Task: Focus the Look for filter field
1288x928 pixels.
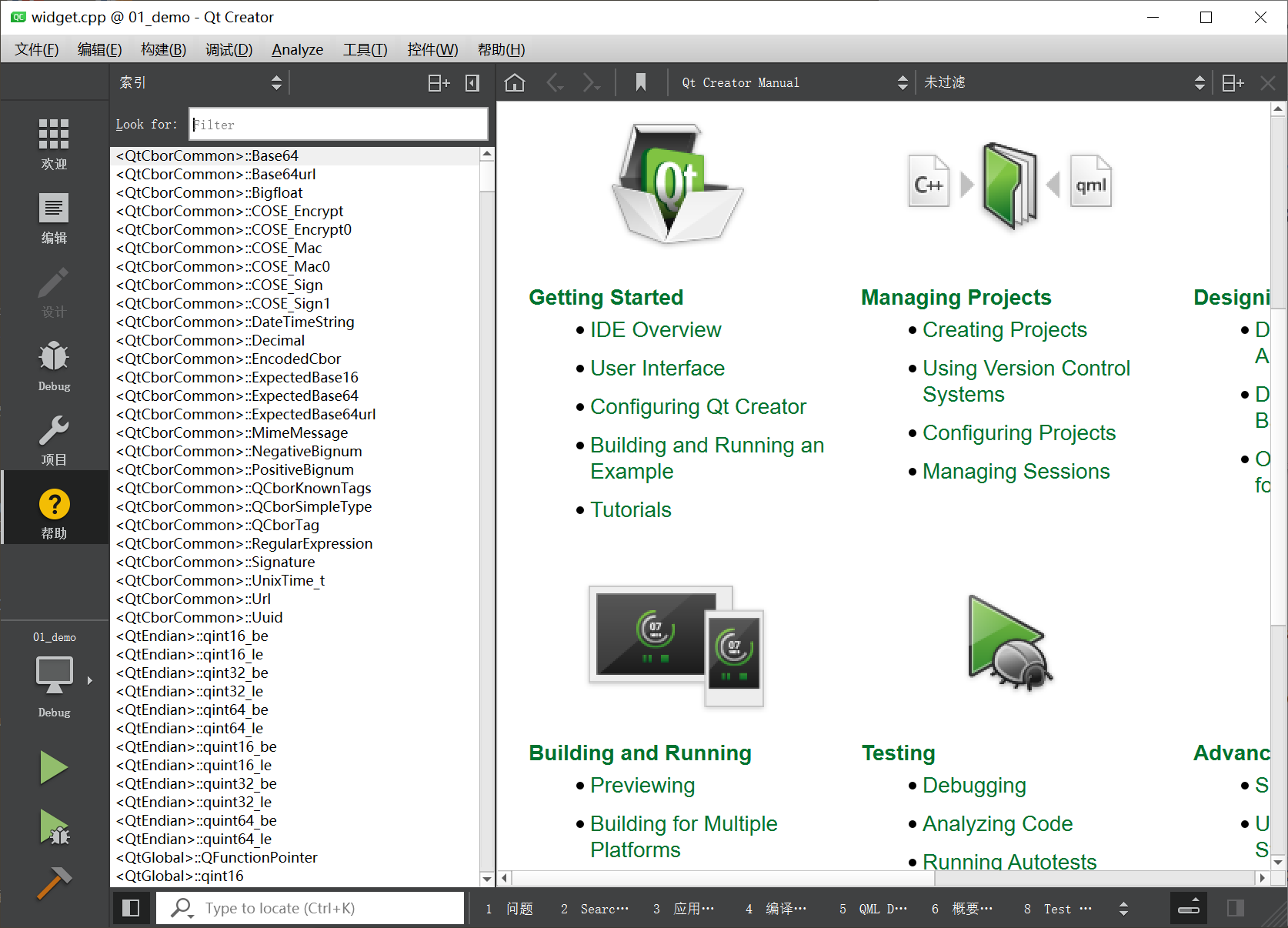Action: 339,124
